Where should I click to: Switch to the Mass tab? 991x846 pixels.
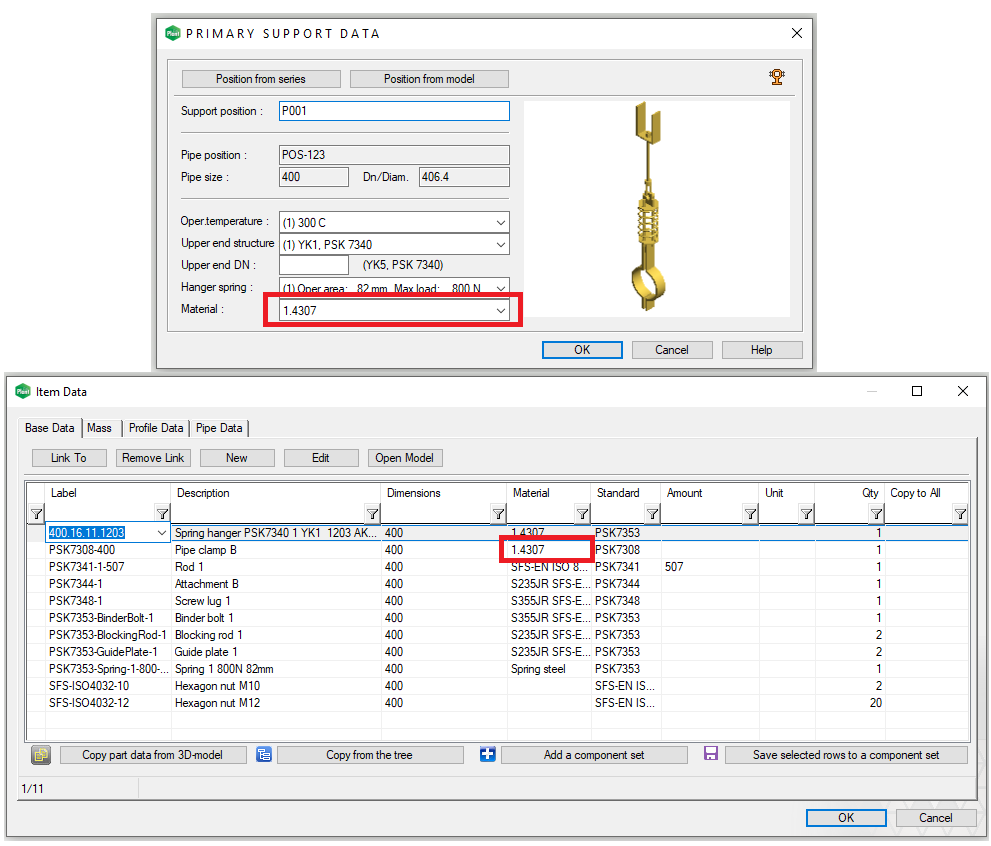click(100, 428)
